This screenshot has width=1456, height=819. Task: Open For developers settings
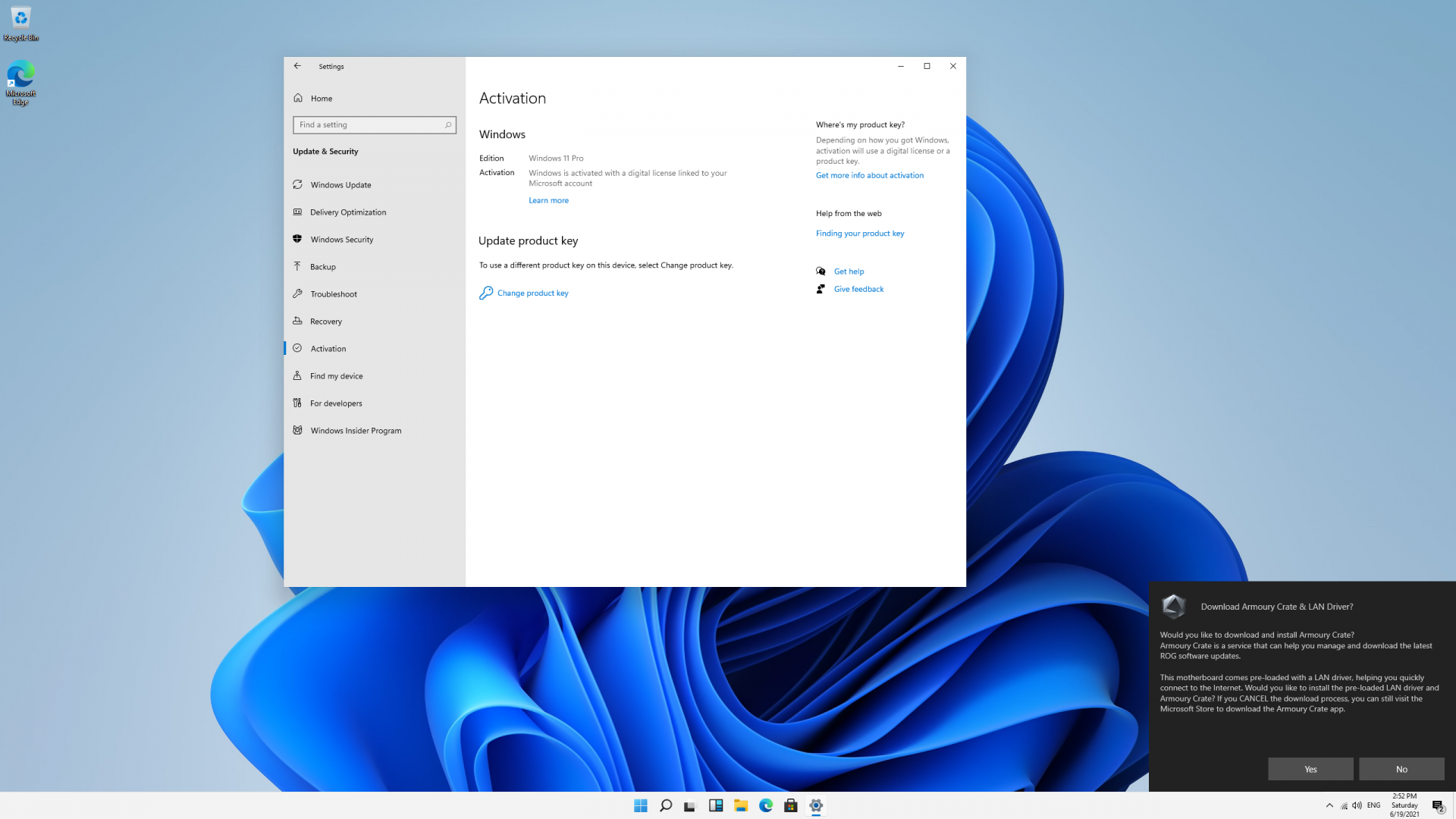pos(336,403)
